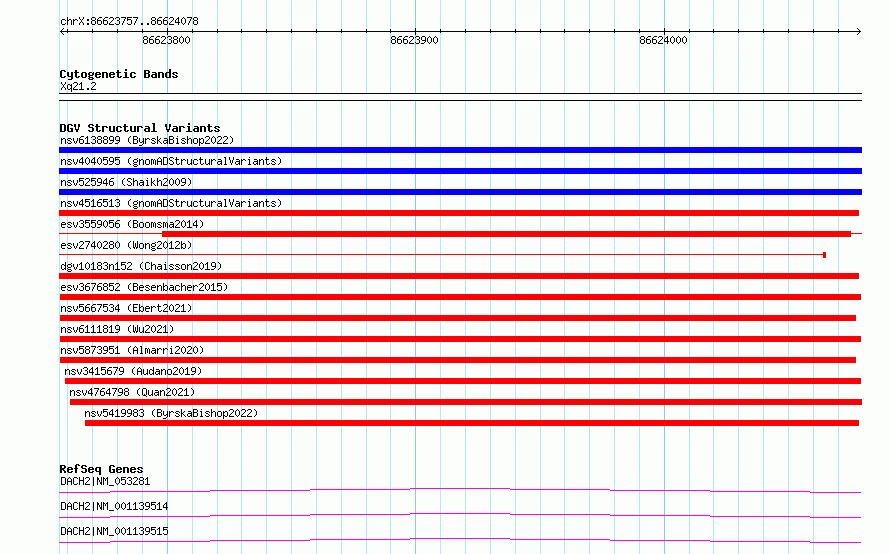Click the 86623900 ruler position label

point(414,40)
